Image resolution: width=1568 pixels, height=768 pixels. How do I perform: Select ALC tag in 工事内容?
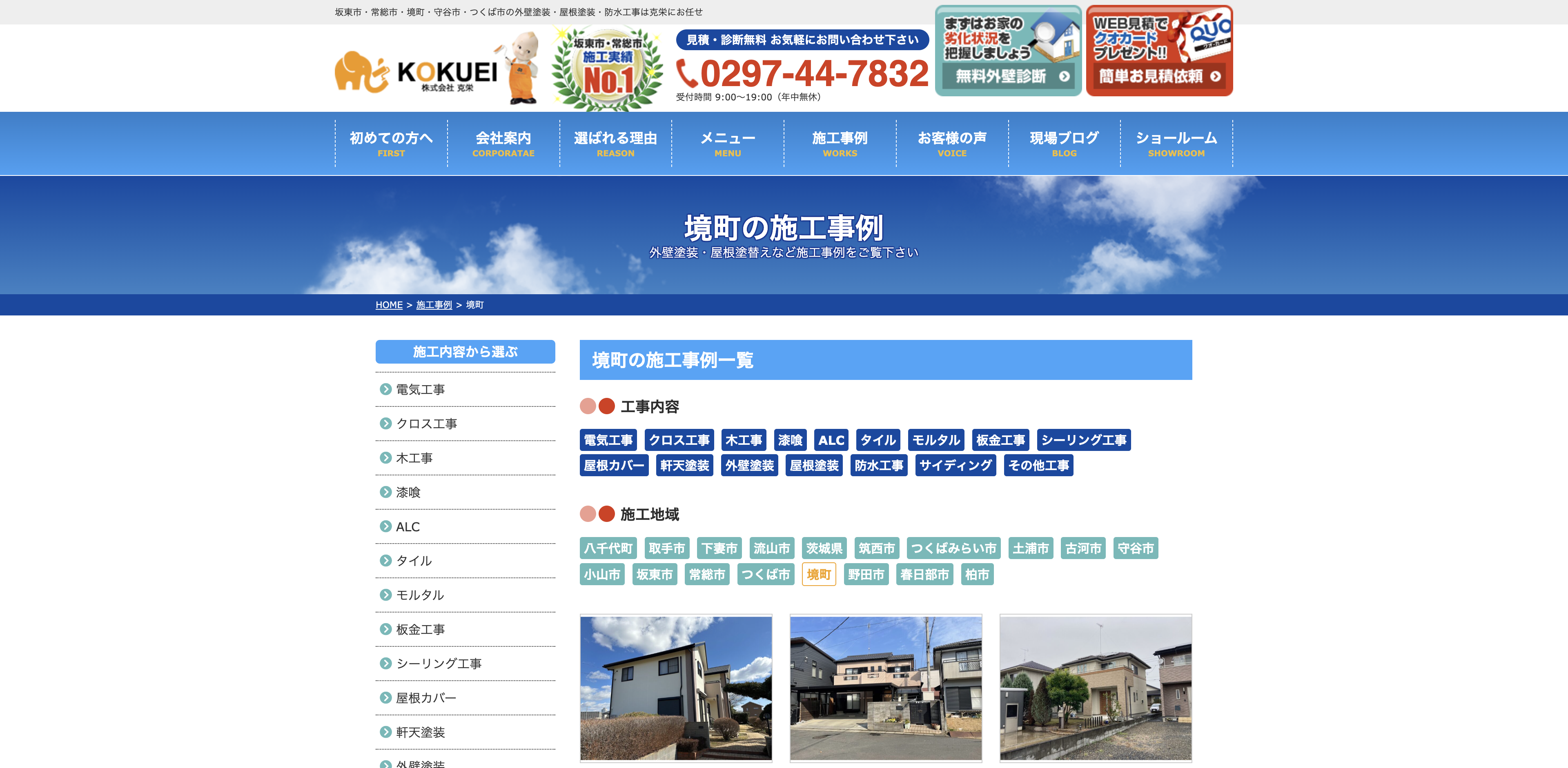831,439
